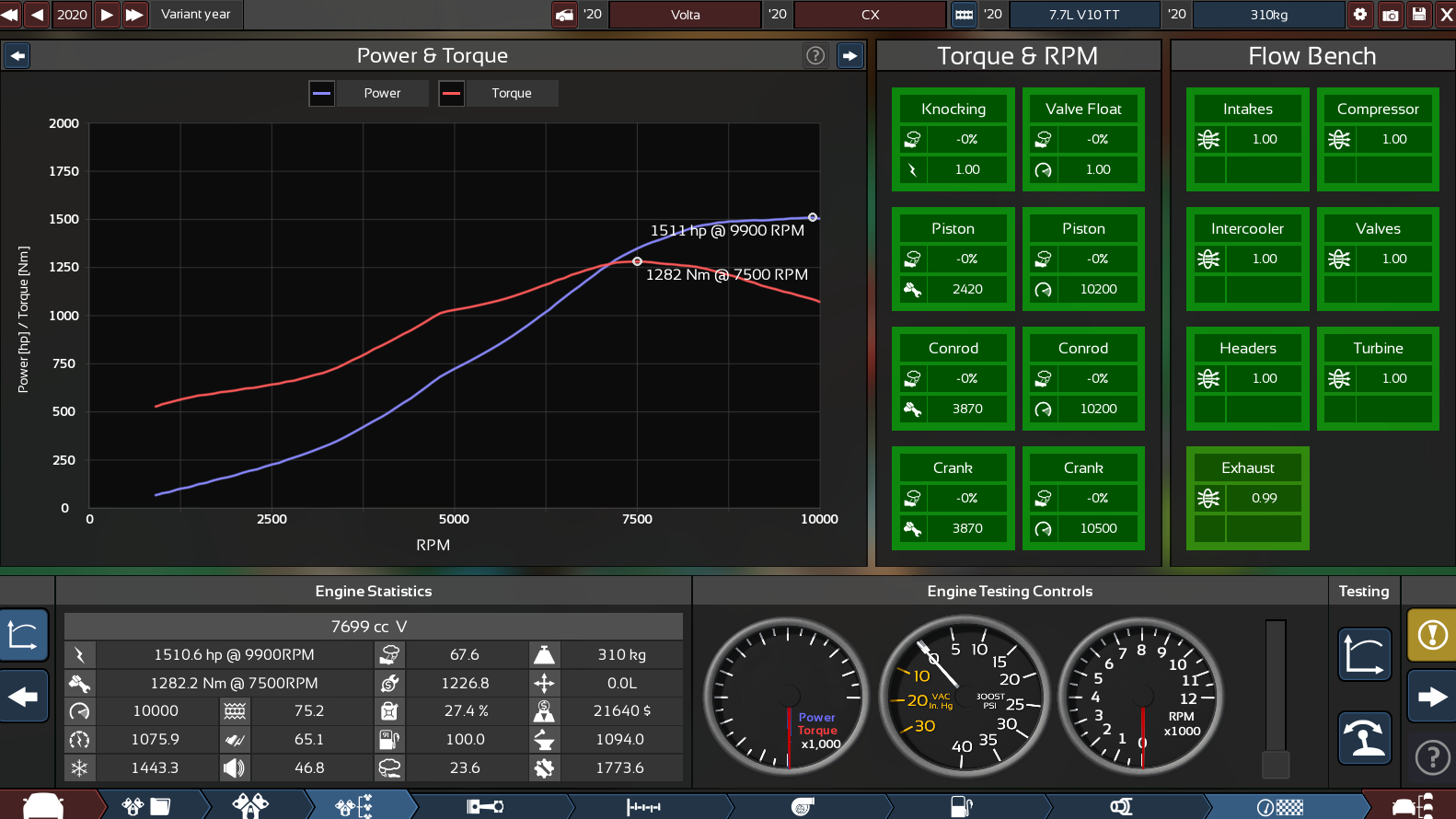Click the 2020 year field
Image resolution: width=1456 pixels, height=819 pixels.
[72, 15]
